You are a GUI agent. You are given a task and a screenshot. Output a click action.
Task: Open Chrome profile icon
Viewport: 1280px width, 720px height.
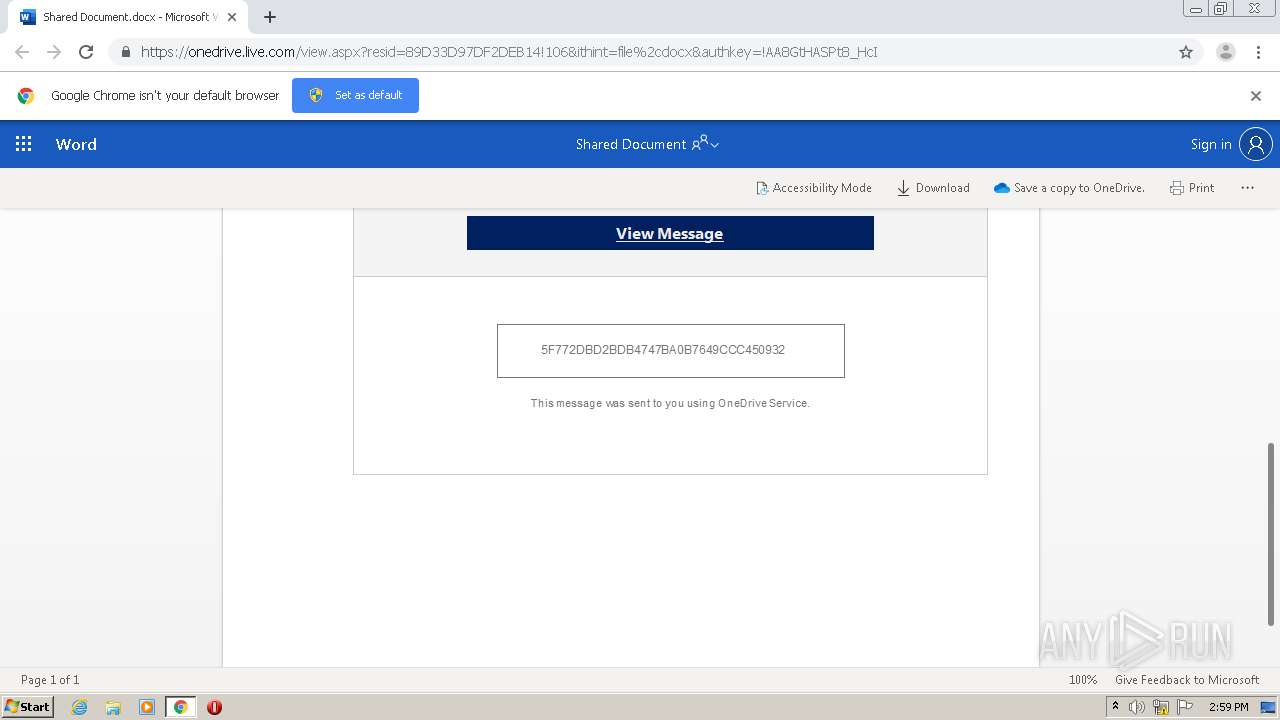(1226, 52)
